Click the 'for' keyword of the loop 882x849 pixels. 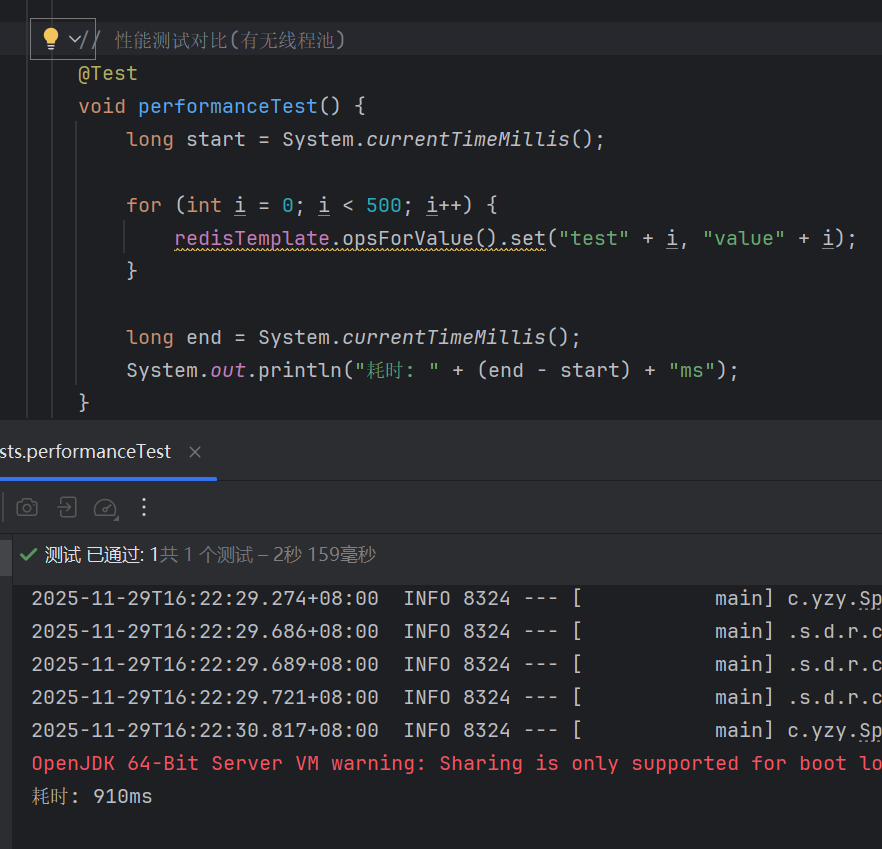pyautogui.click(x=144, y=206)
